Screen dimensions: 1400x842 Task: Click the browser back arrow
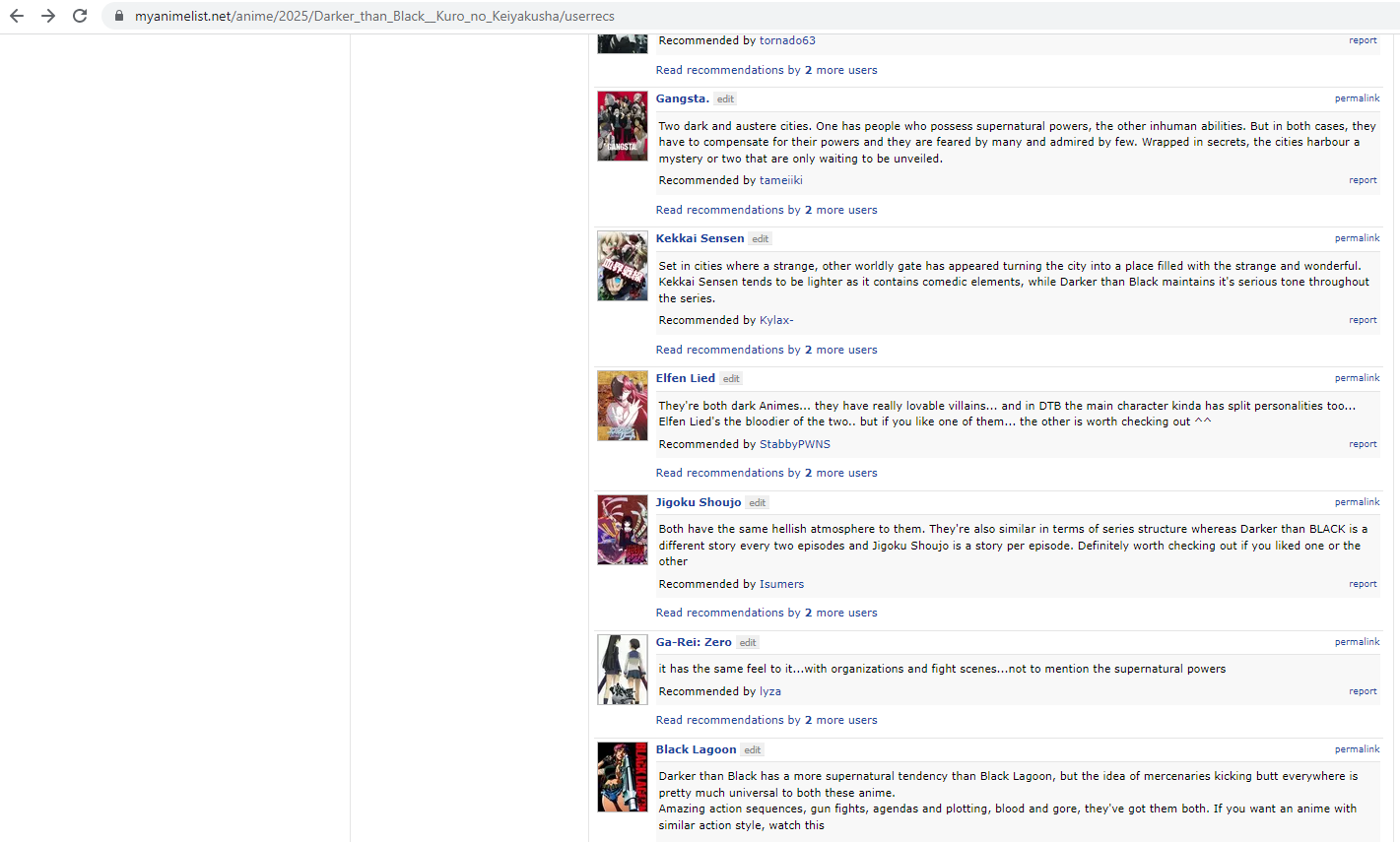(x=17, y=16)
